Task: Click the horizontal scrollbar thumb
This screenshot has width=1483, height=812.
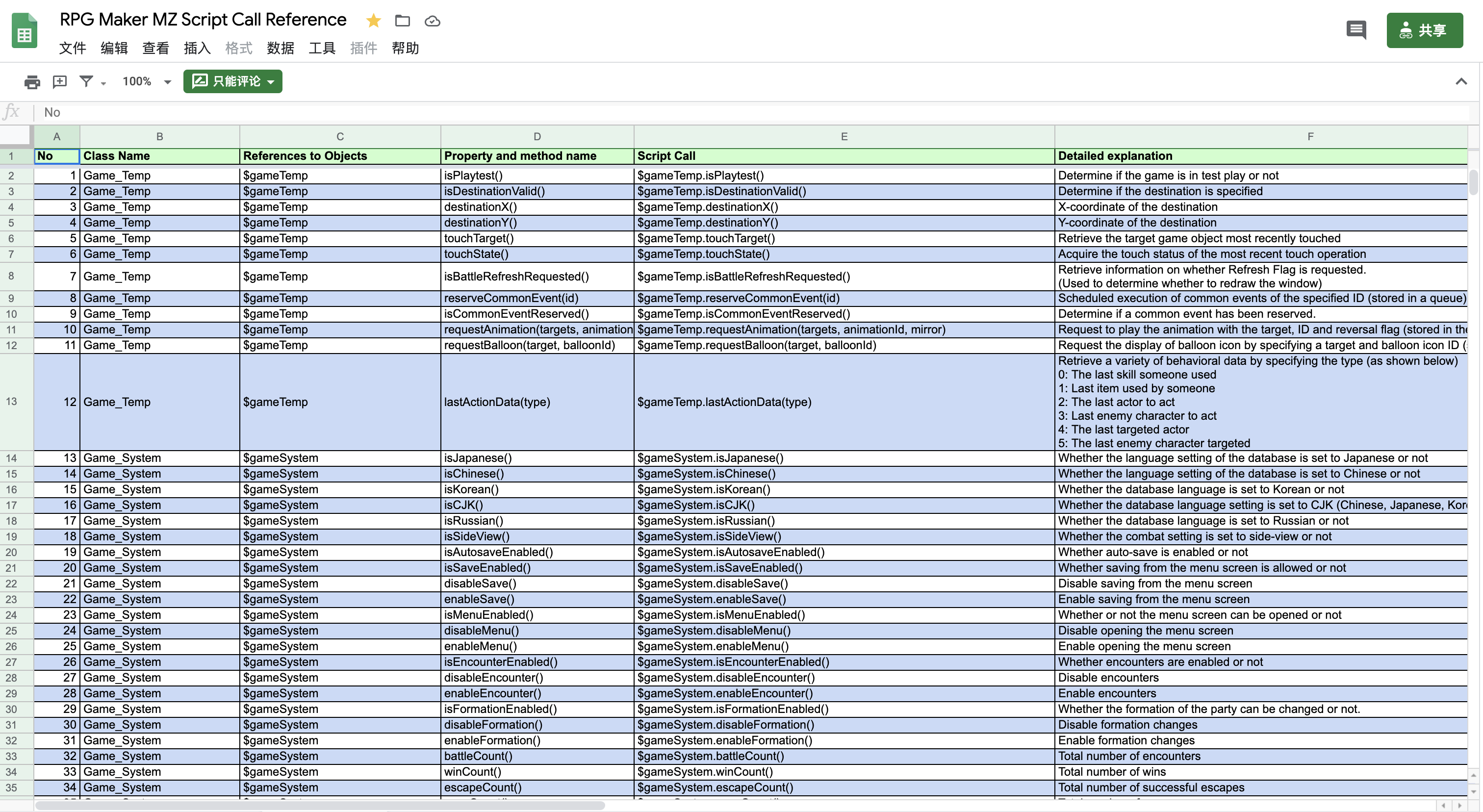Action: (x=320, y=806)
